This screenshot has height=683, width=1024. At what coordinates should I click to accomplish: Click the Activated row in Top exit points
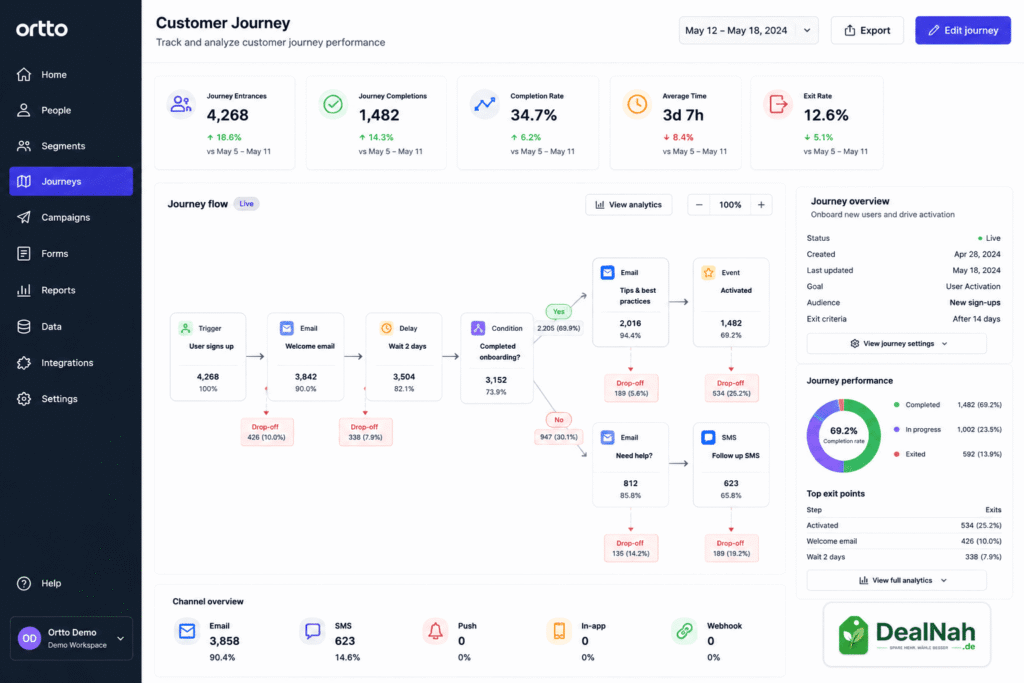tap(903, 525)
